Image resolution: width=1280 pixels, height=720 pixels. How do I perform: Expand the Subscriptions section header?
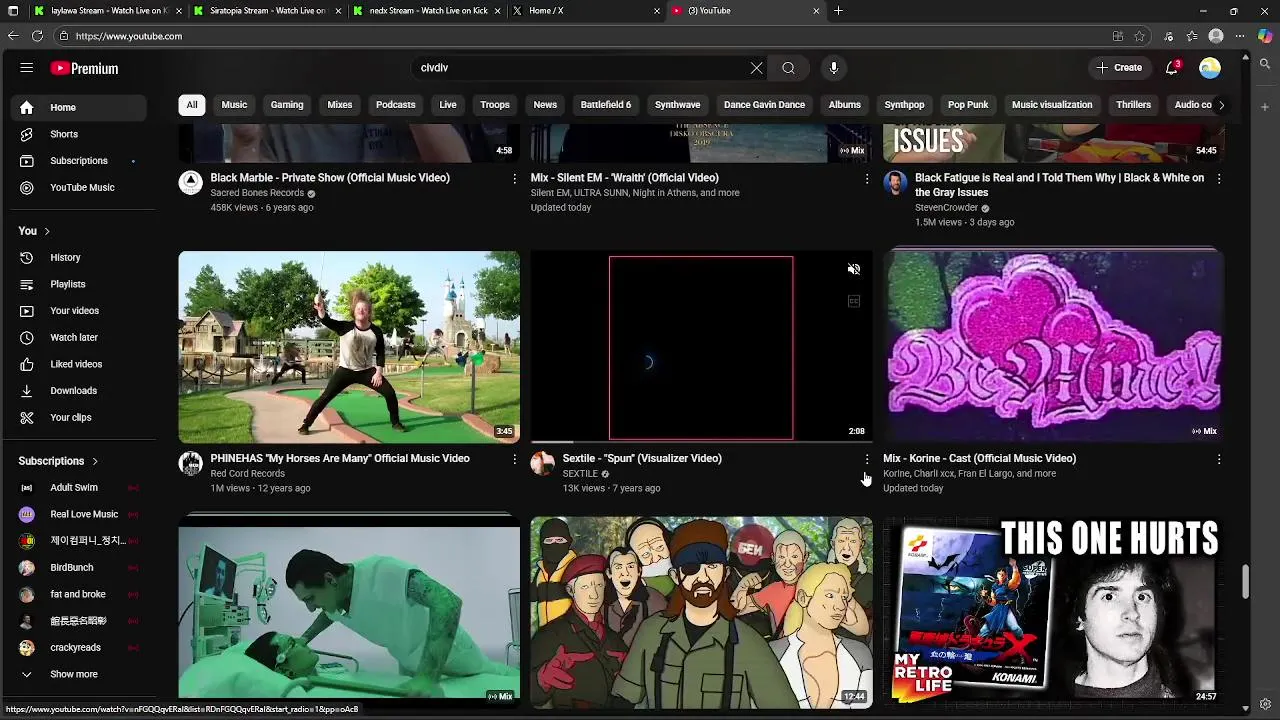click(58, 461)
